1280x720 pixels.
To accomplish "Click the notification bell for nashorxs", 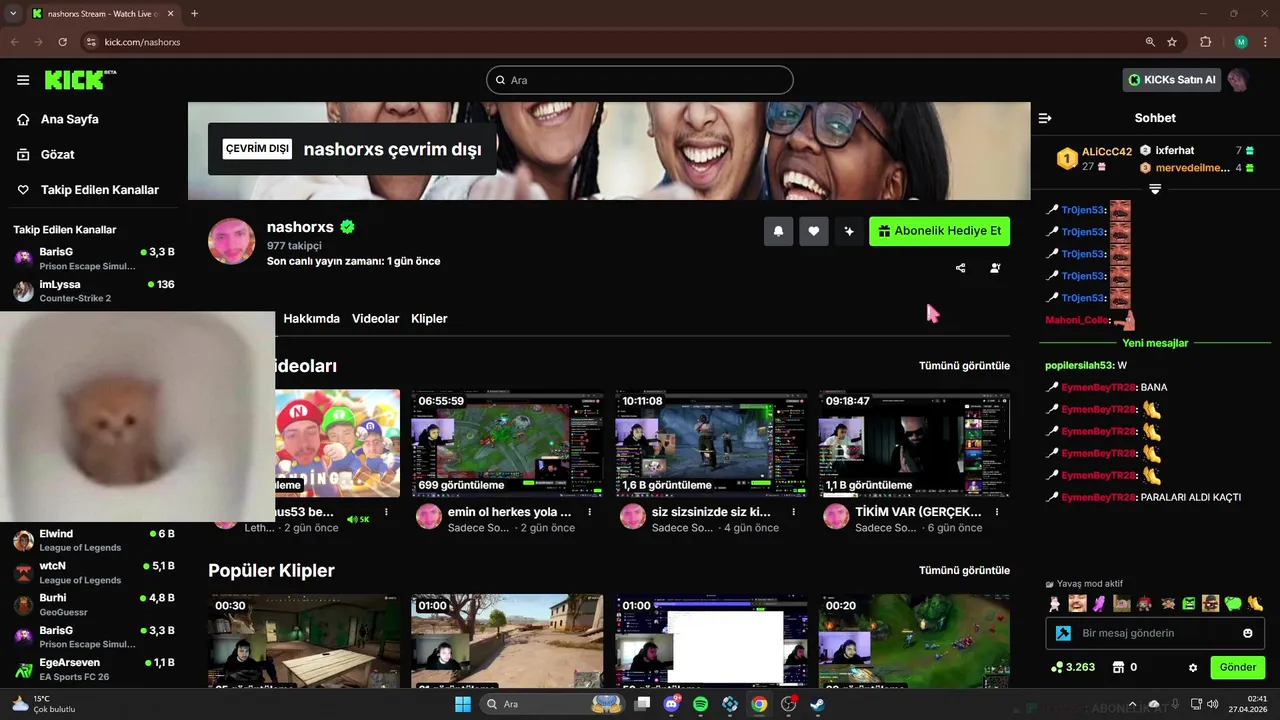I will click(778, 231).
